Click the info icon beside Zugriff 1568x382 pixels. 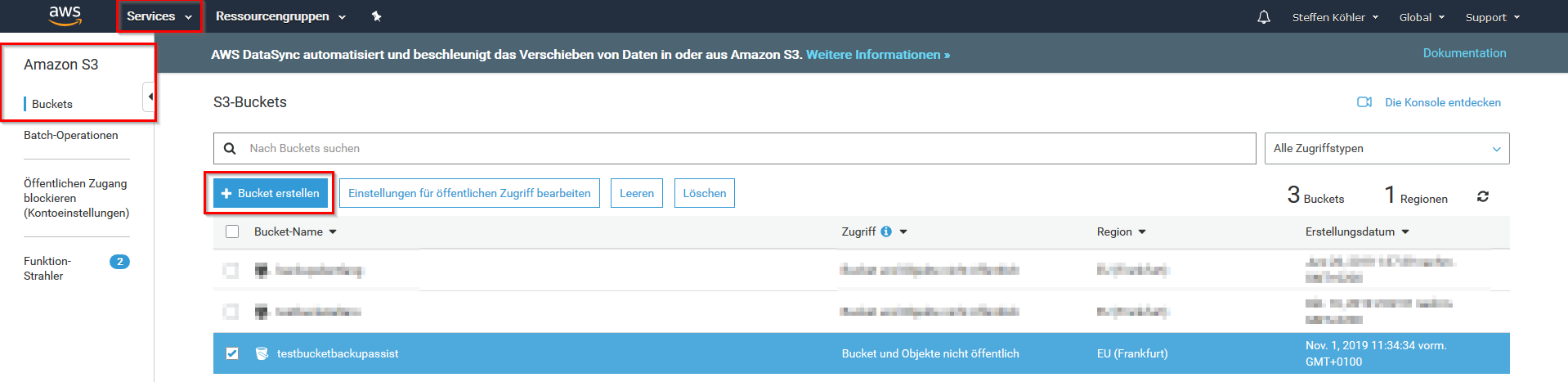(x=886, y=231)
